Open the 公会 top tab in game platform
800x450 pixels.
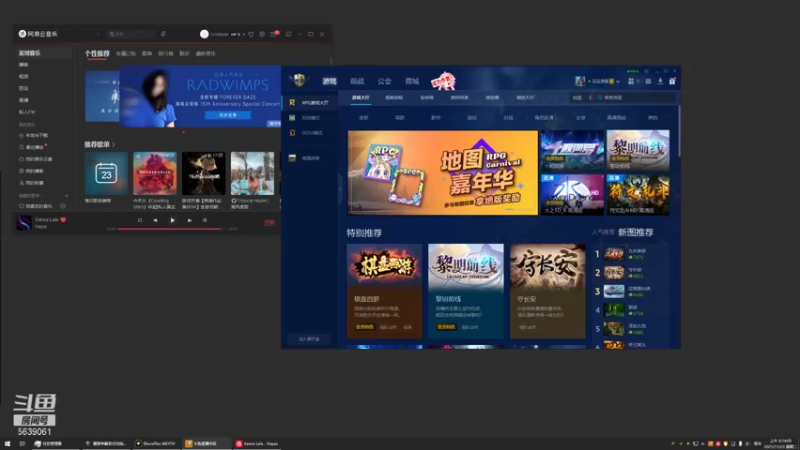click(384, 81)
